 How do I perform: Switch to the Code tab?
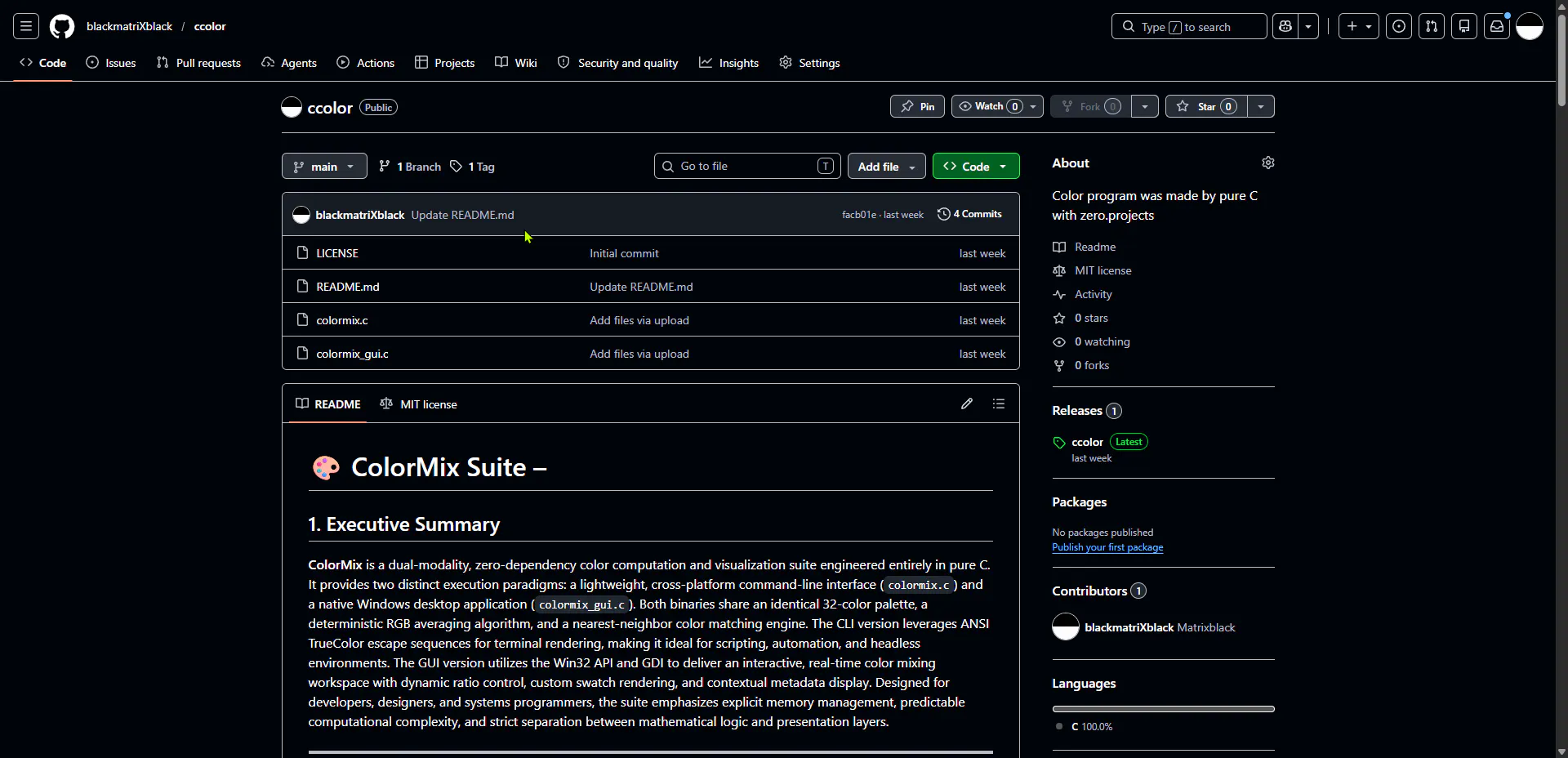pyautogui.click(x=43, y=63)
